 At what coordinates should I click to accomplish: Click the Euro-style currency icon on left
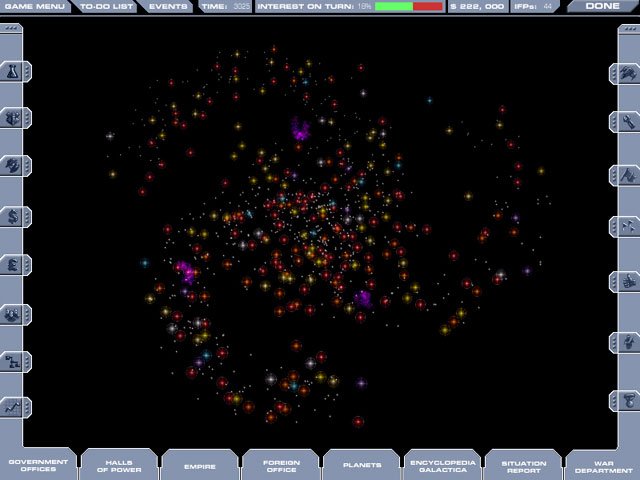click(x=15, y=264)
